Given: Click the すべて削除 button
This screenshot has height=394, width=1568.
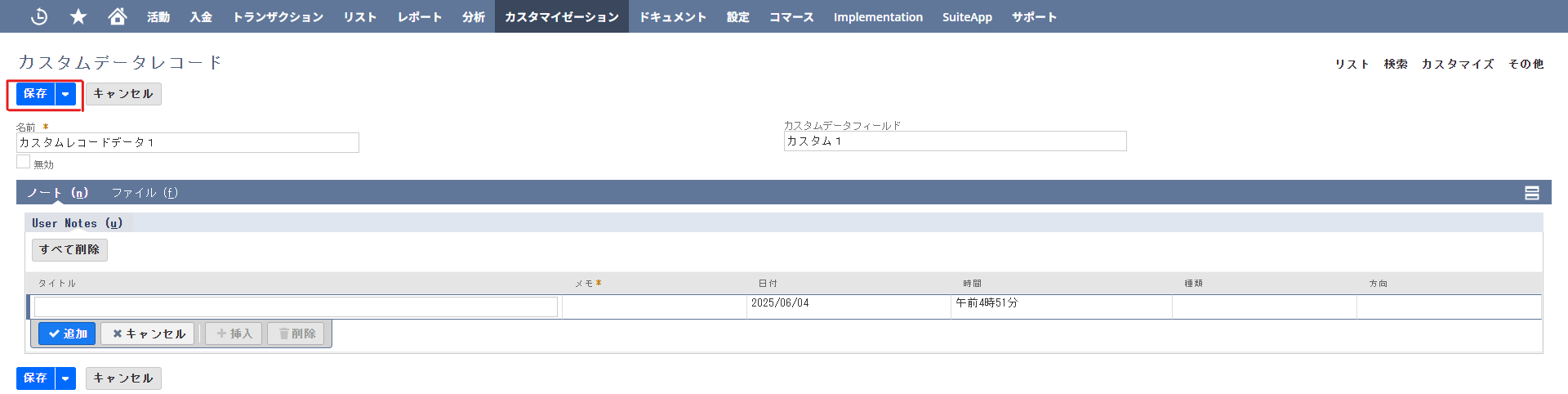Looking at the screenshot, I should tap(69, 250).
